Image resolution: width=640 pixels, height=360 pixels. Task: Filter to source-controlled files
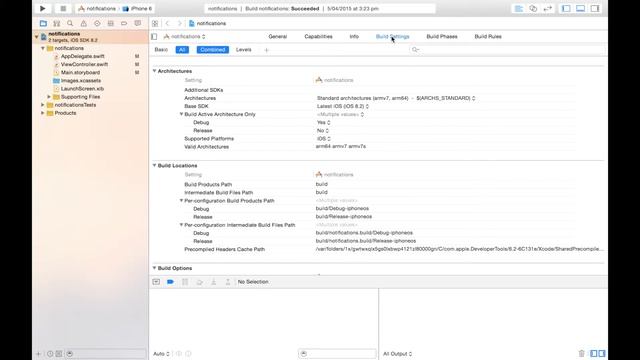[x=59, y=354]
